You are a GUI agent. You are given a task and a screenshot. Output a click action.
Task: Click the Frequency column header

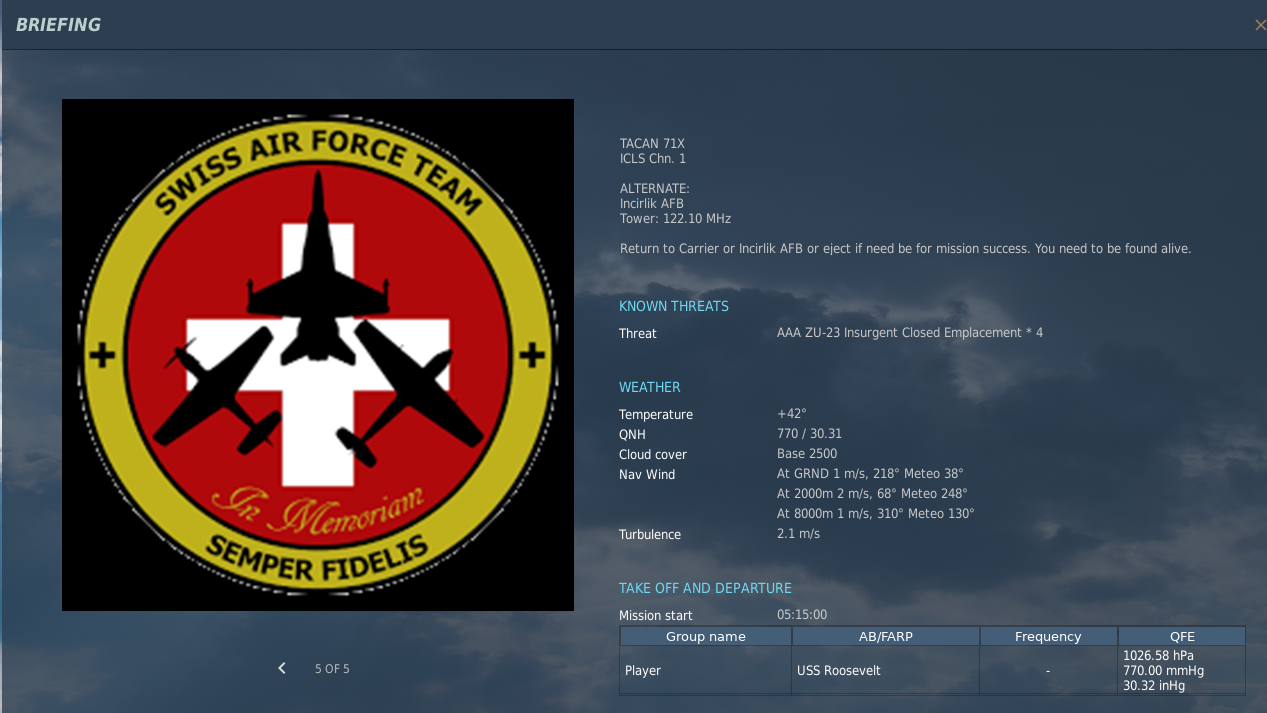(1047, 636)
